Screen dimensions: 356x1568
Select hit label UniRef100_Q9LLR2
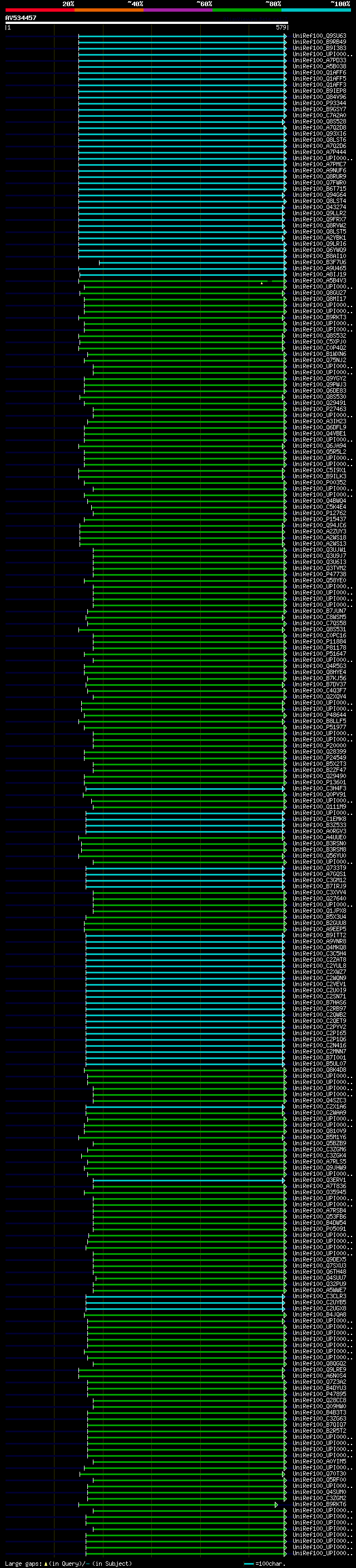(x=319, y=213)
